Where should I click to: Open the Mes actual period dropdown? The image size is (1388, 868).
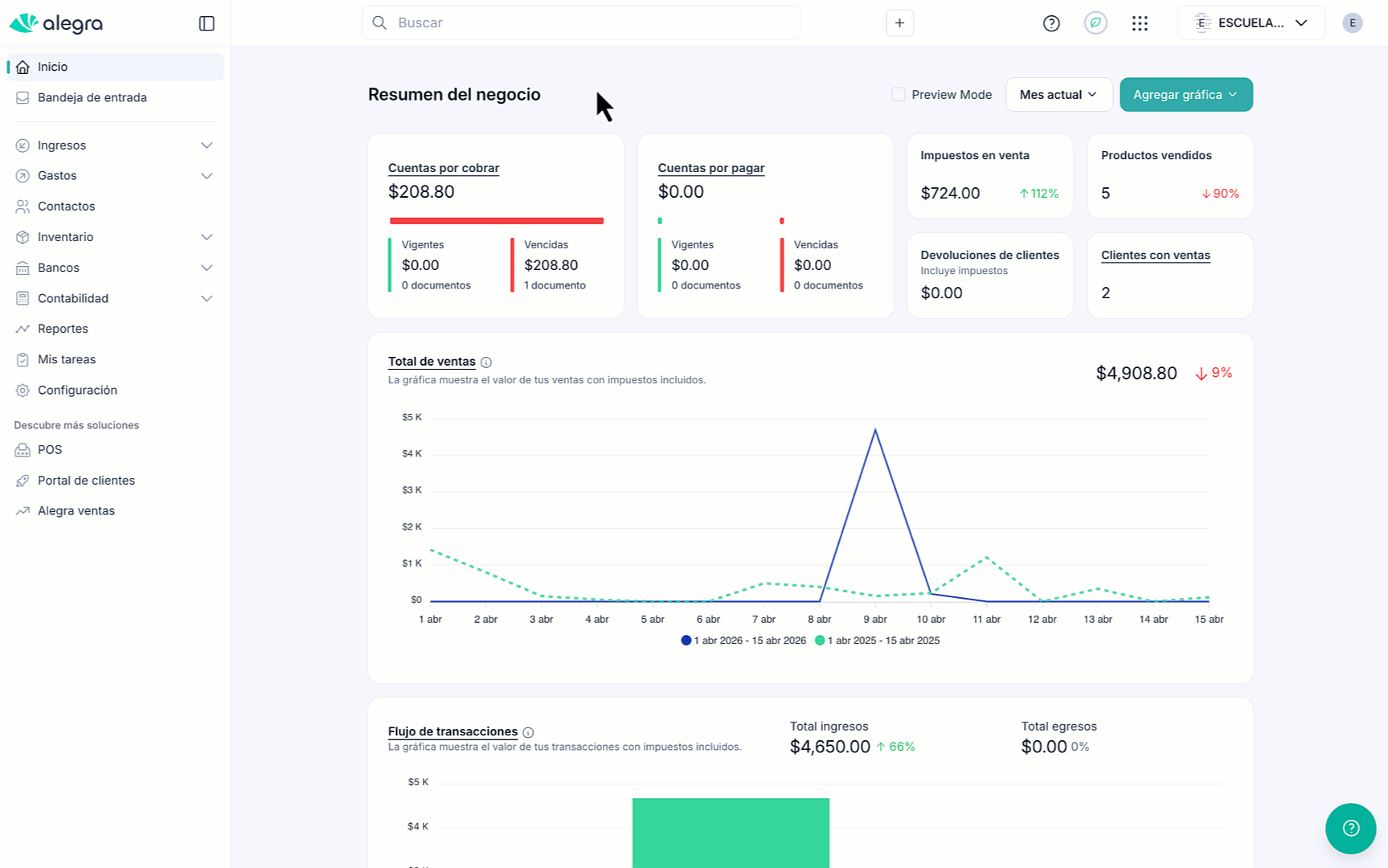pos(1058,95)
